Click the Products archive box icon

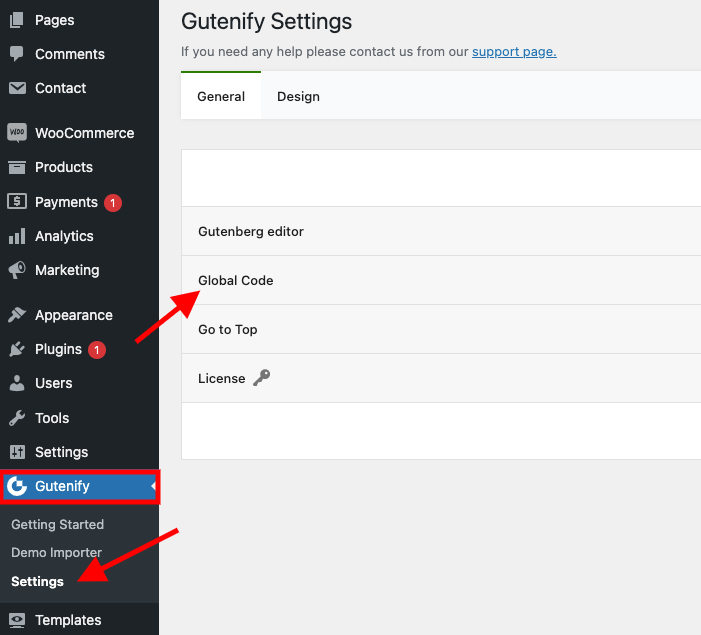(17, 167)
